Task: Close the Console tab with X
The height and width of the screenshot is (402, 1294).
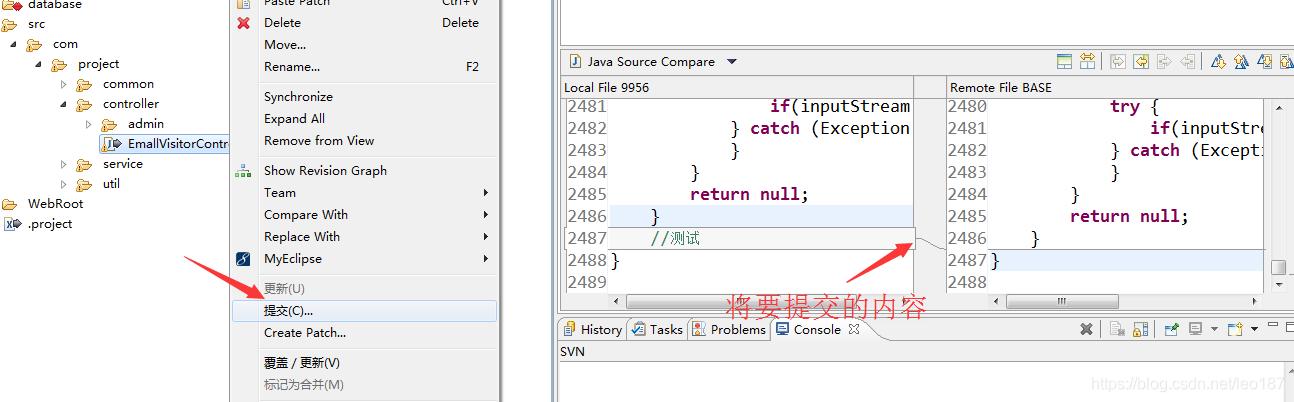Action: [x=854, y=329]
